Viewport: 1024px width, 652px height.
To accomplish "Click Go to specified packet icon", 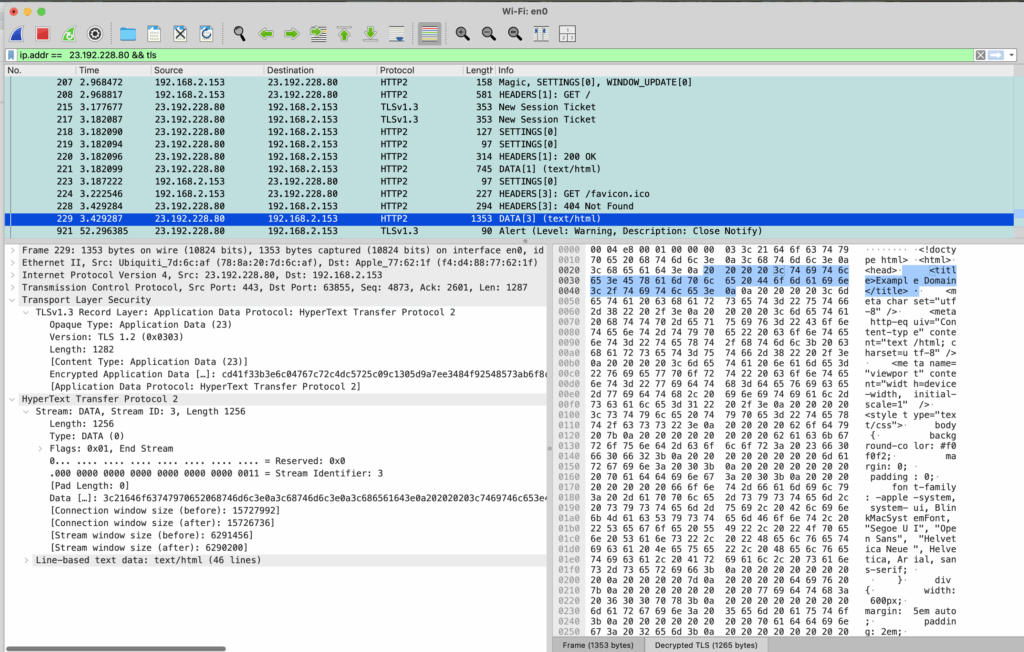I will [318, 34].
